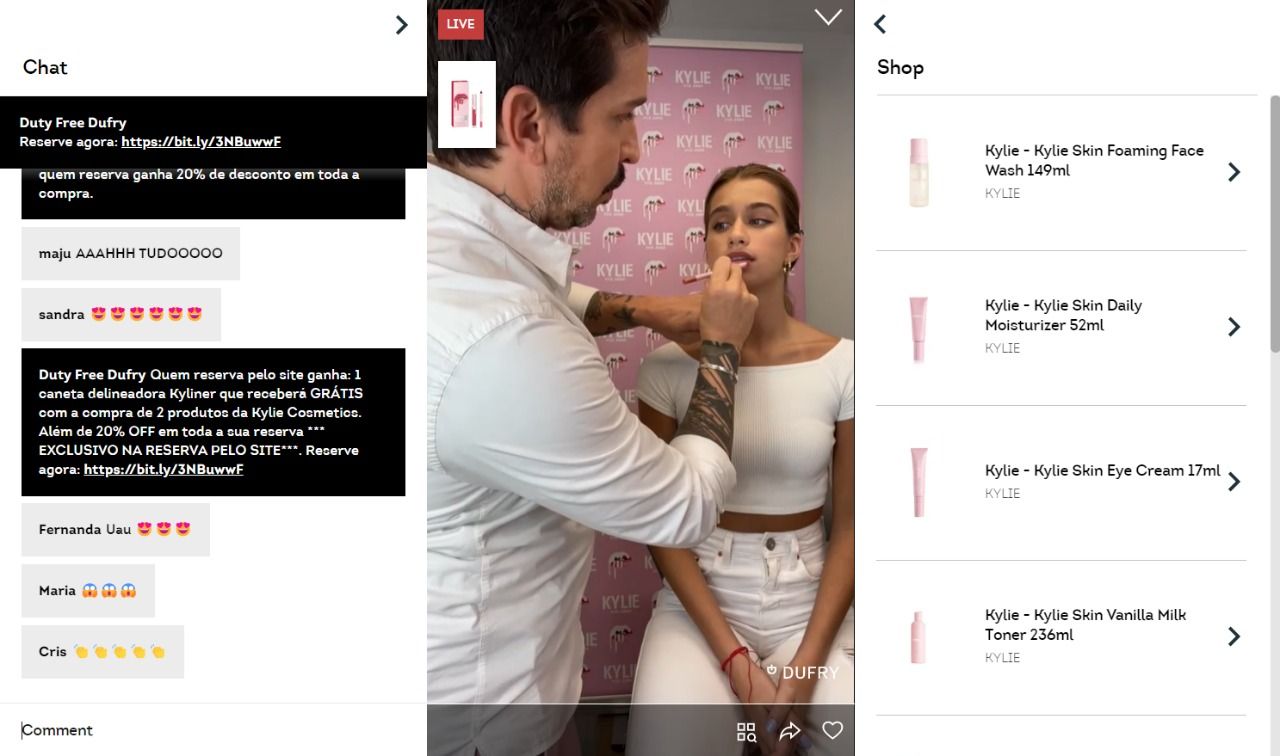Click the 20% de desconto promo message

[x=214, y=193]
